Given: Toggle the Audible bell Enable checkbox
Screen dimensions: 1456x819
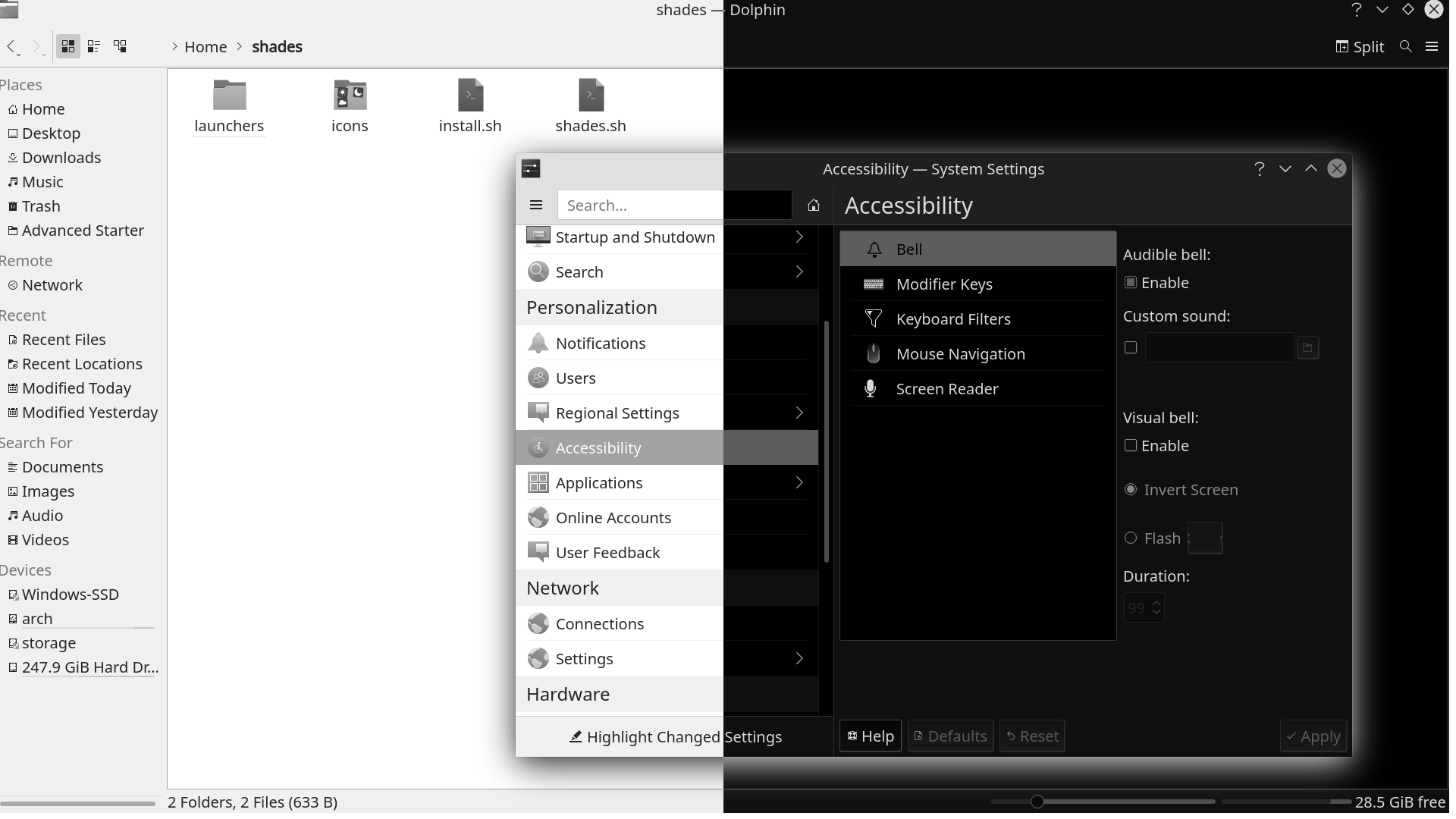Looking at the screenshot, I should click(x=1131, y=283).
